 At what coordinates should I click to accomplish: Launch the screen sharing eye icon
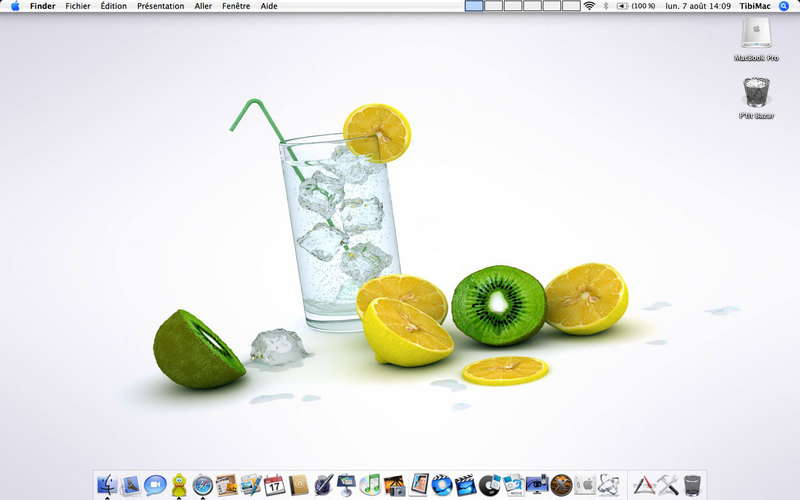537,485
